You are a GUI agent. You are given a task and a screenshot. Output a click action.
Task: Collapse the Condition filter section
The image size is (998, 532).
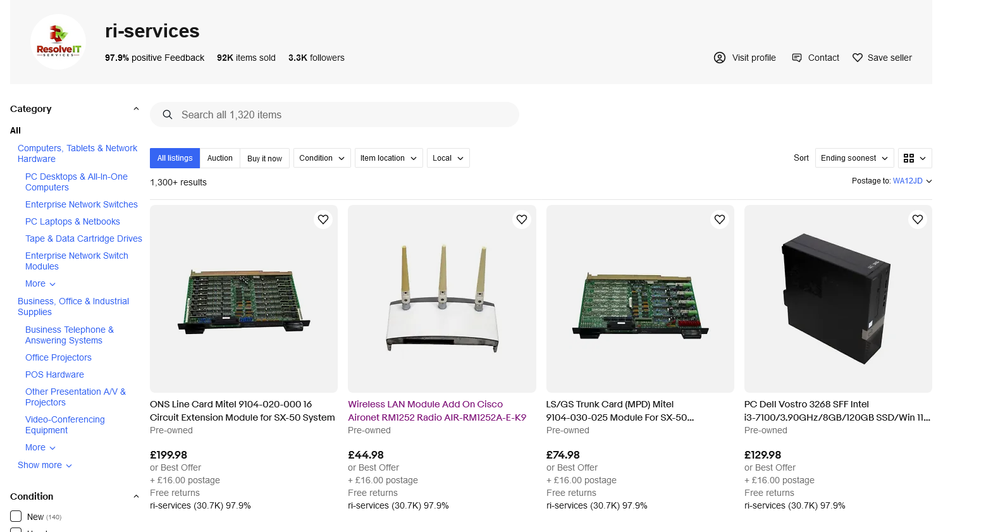pos(136,496)
